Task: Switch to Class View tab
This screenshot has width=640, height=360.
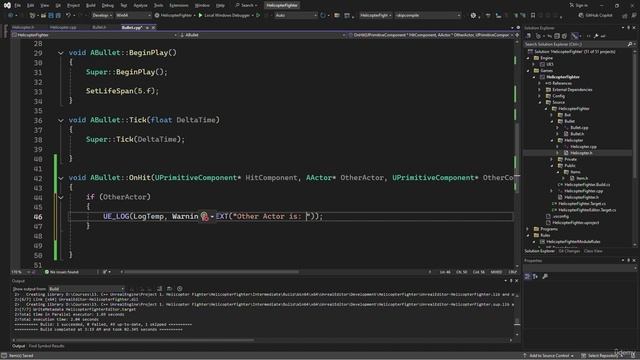Action: coord(593,251)
